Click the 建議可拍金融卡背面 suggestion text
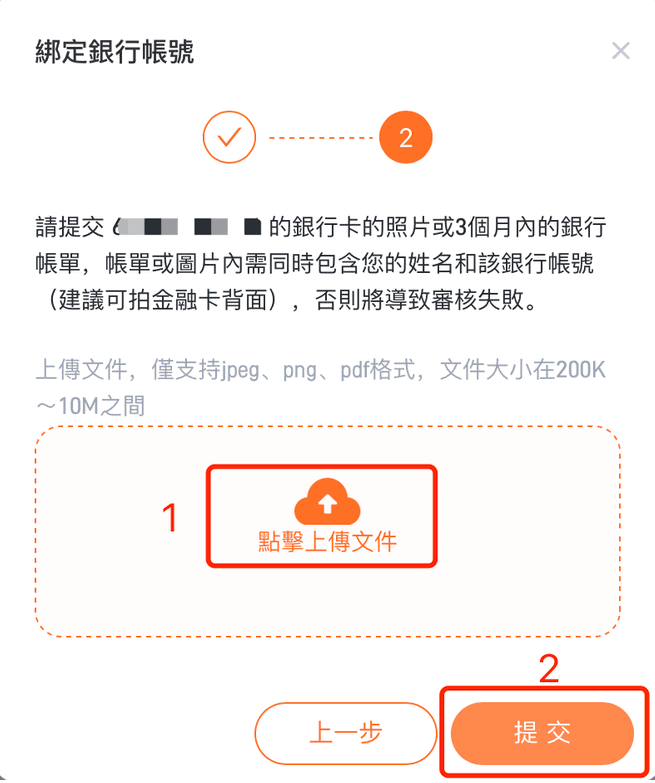The width and height of the screenshot is (655, 783). click(162, 301)
